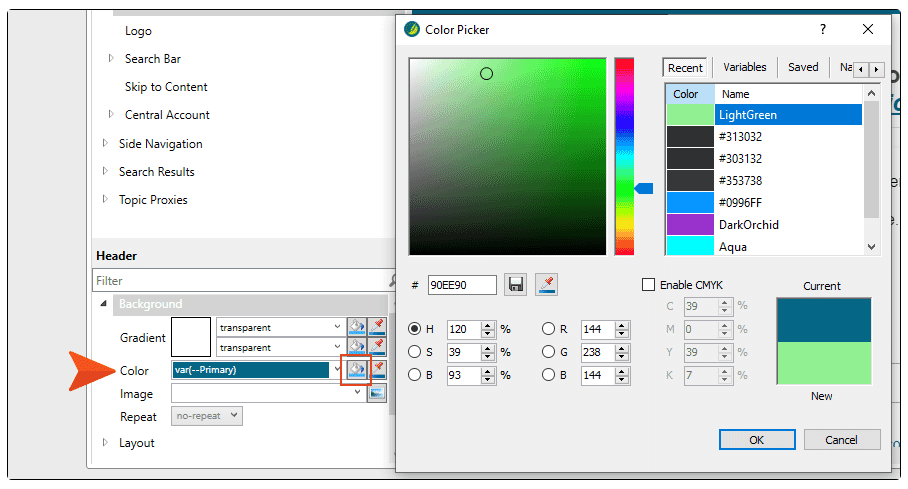Click the save color floppy disk icon
This screenshot has width=908, height=489.
point(515,284)
